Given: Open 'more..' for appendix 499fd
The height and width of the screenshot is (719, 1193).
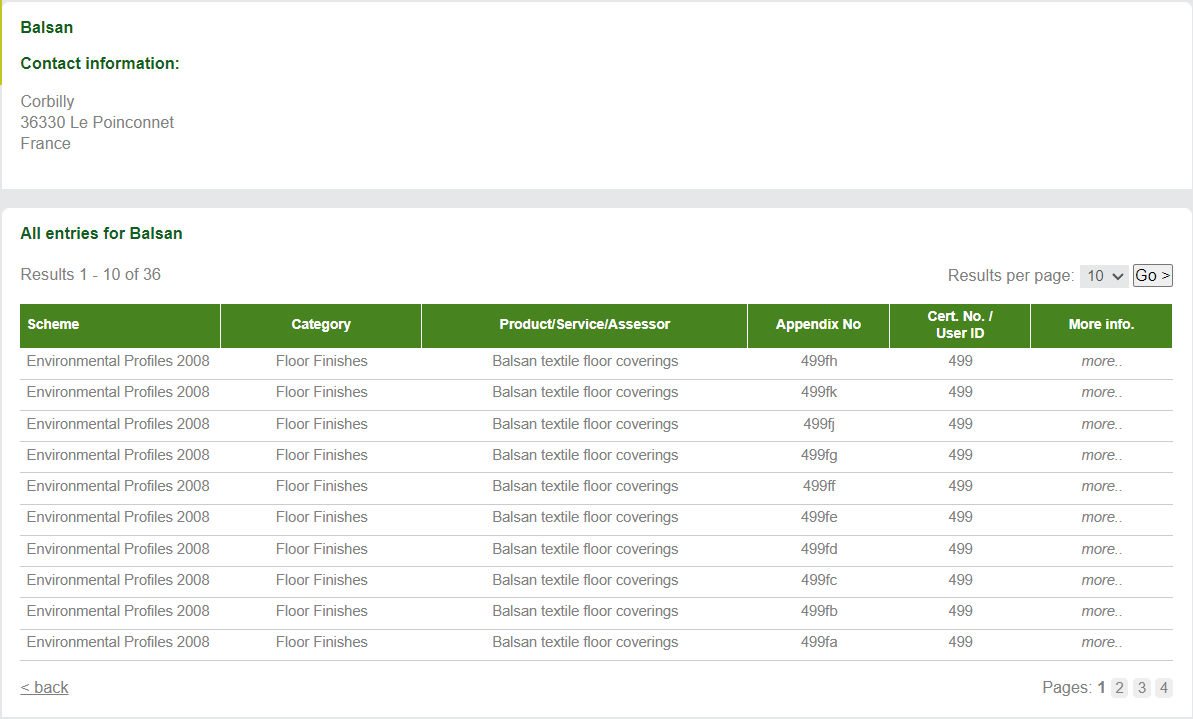Looking at the screenshot, I should 1101,549.
